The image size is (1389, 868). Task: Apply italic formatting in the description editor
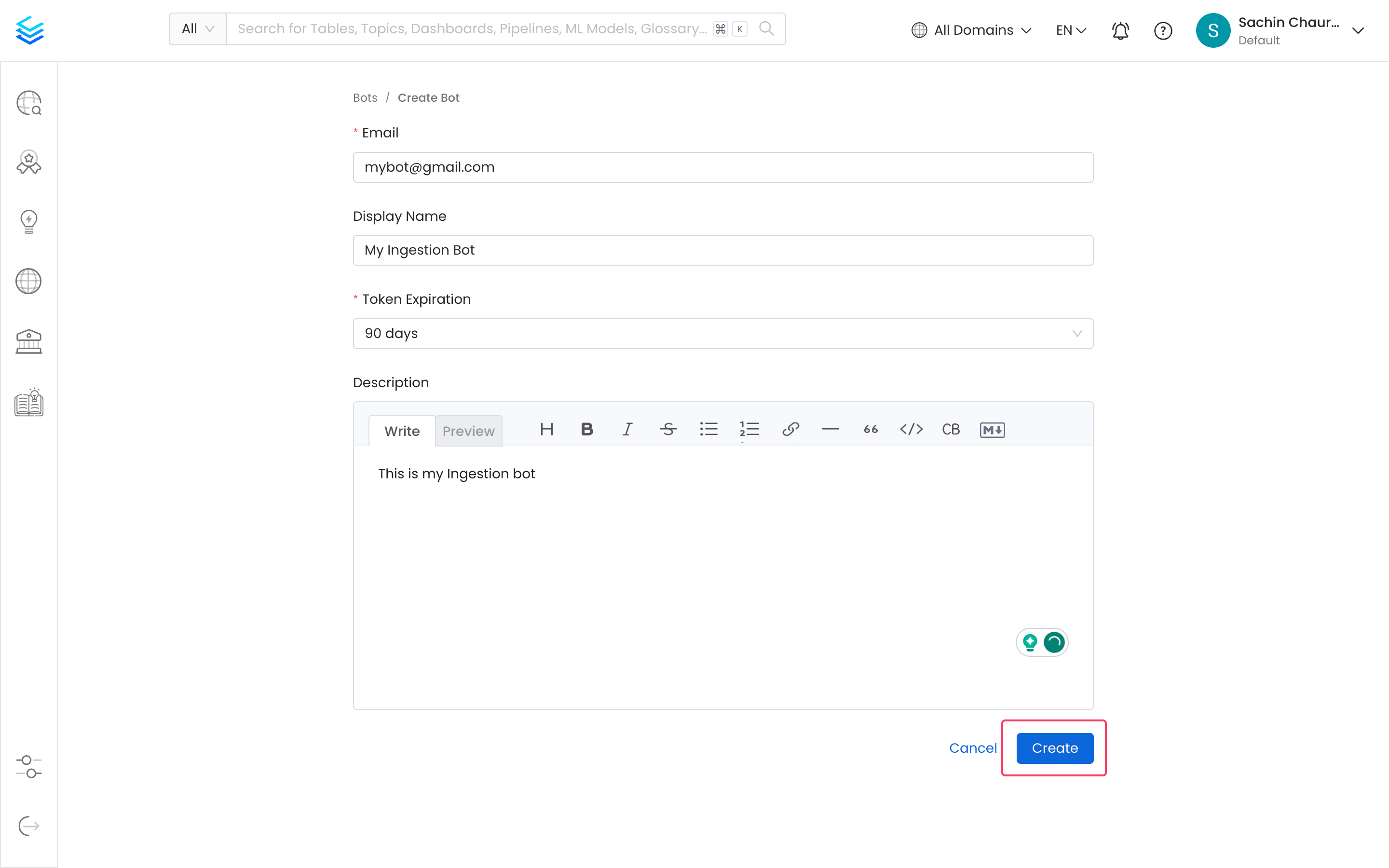(627, 429)
